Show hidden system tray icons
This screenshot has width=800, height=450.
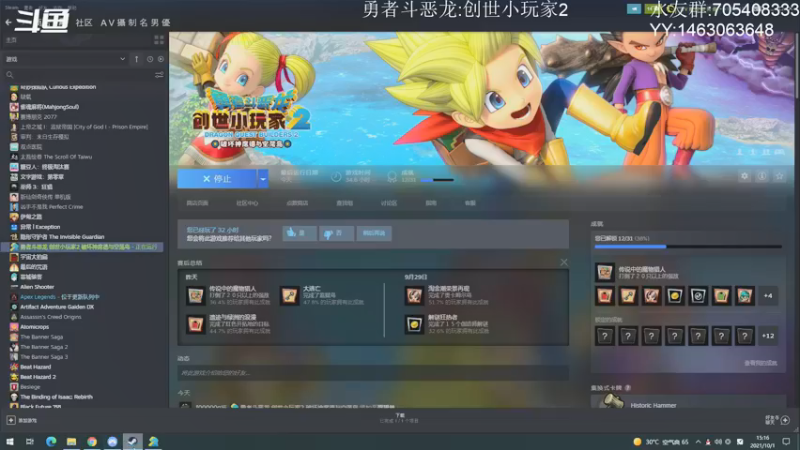point(698,442)
